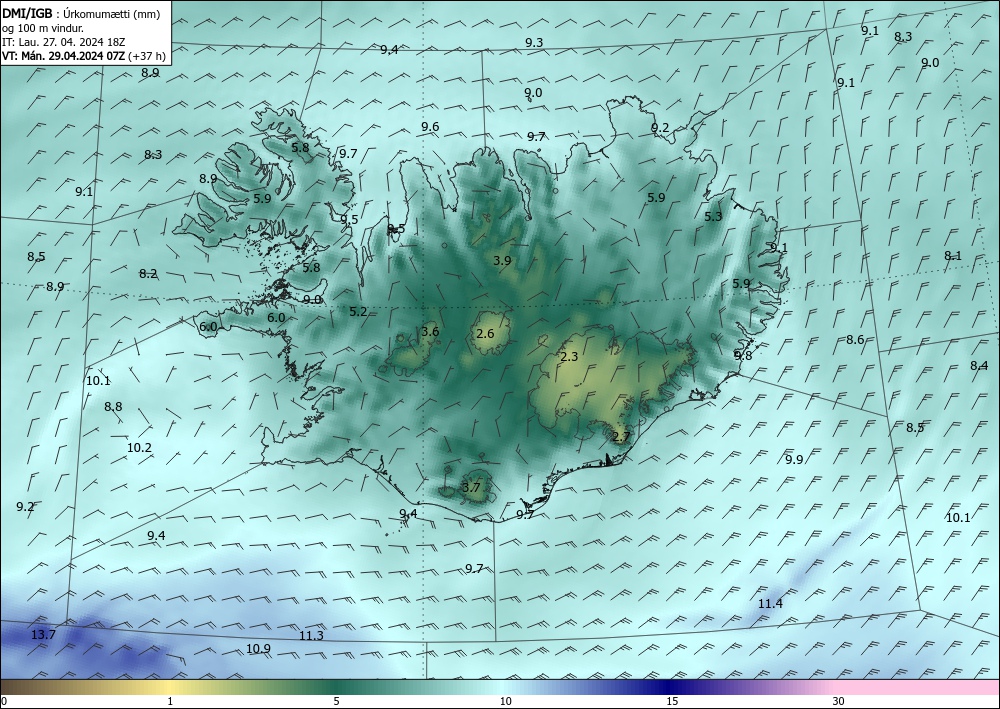
Task: Click the 2.6 value on Hofsjökull glacier
Action: point(485,333)
